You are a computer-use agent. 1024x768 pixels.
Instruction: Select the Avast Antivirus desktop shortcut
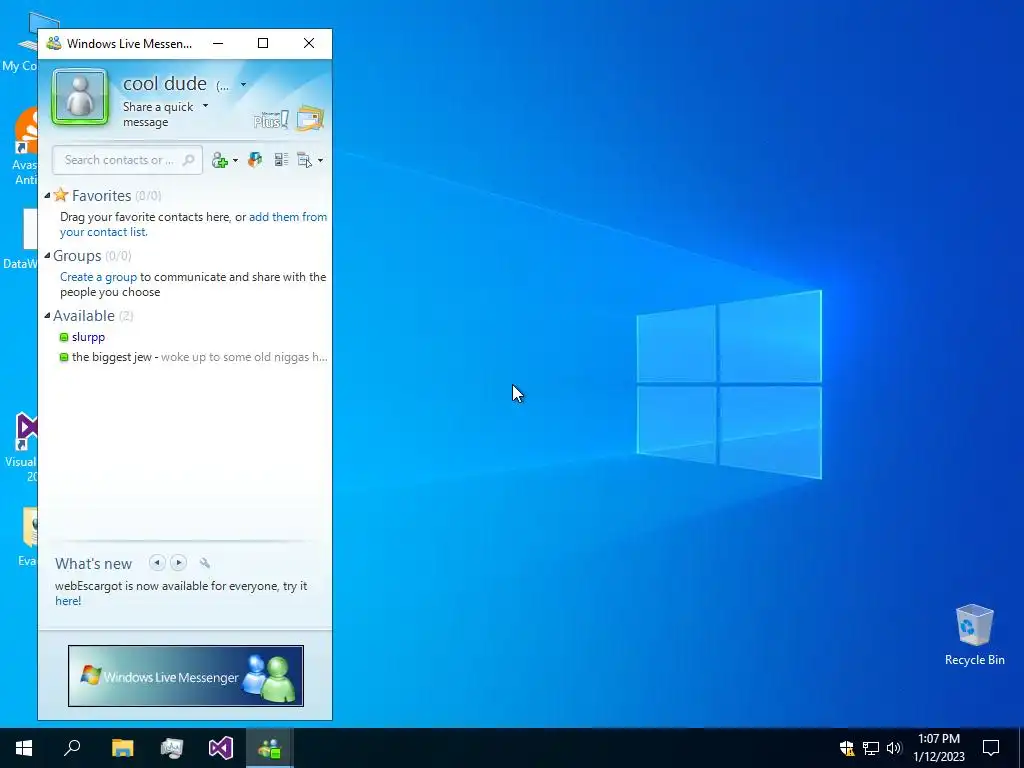point(26,147)
